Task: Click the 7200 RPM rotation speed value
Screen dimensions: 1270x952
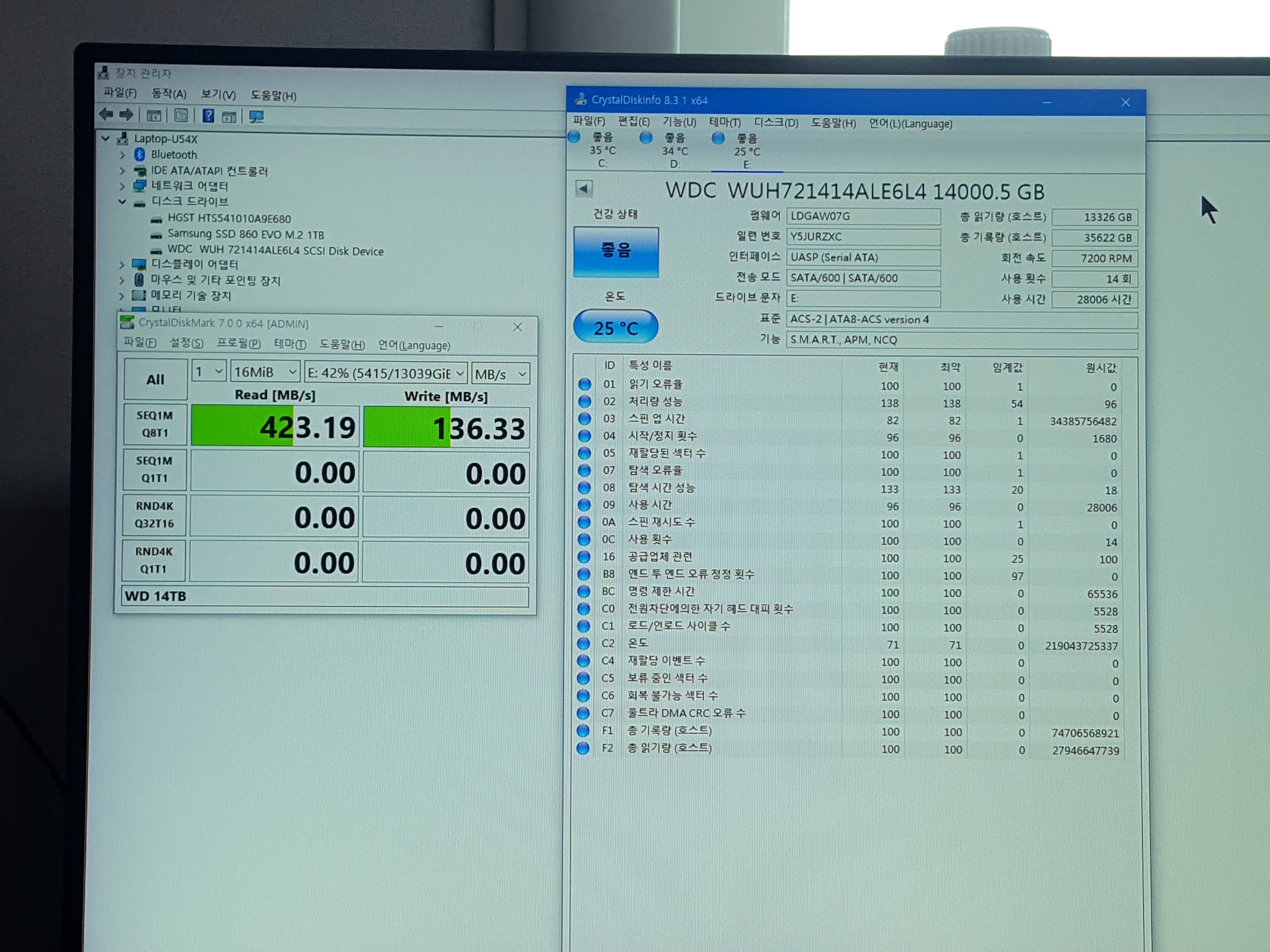Action: coord(1094,258)
